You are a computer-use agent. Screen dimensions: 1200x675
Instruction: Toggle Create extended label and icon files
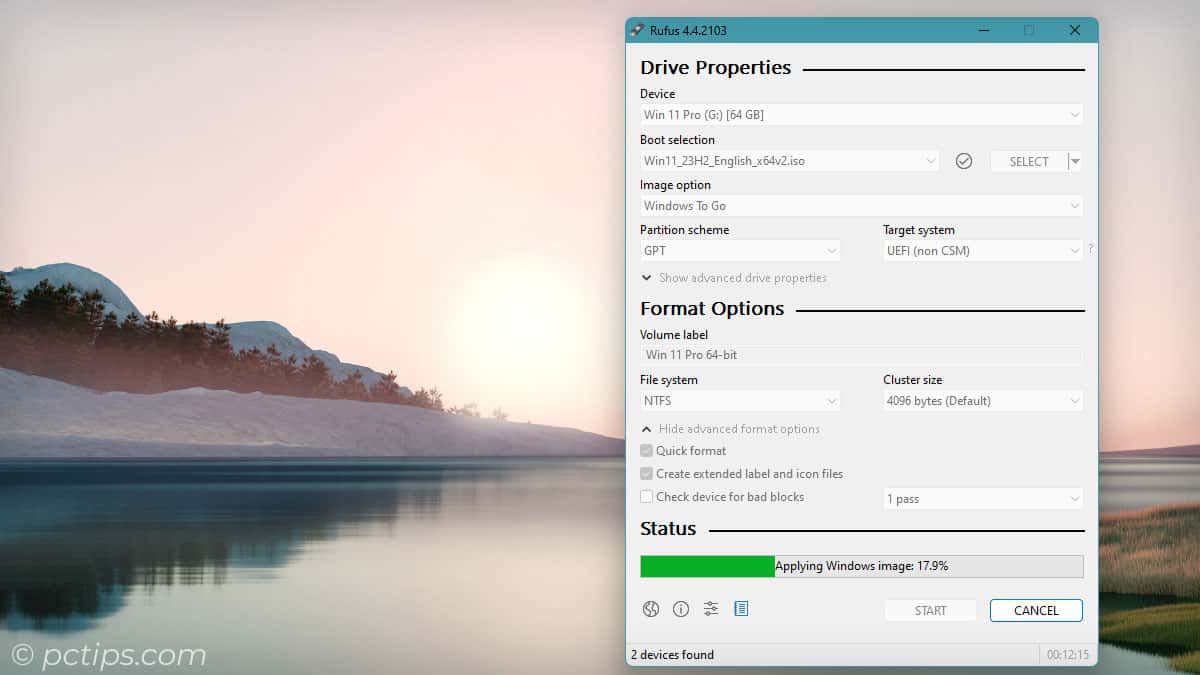click(646, 473)
